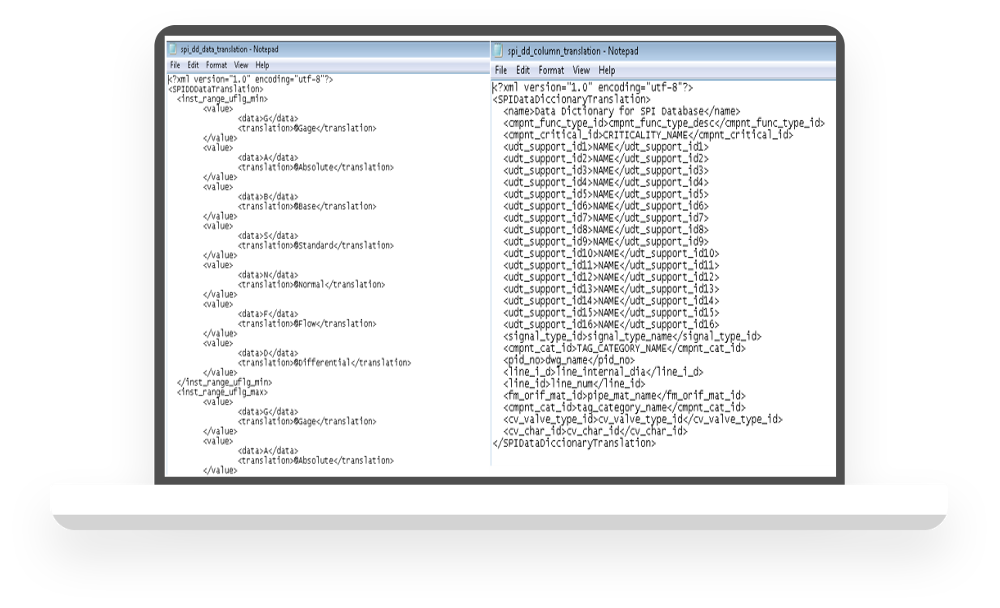
Task: Open Format menu in spi_dd_column_translation Notepad
Action: 551,71
